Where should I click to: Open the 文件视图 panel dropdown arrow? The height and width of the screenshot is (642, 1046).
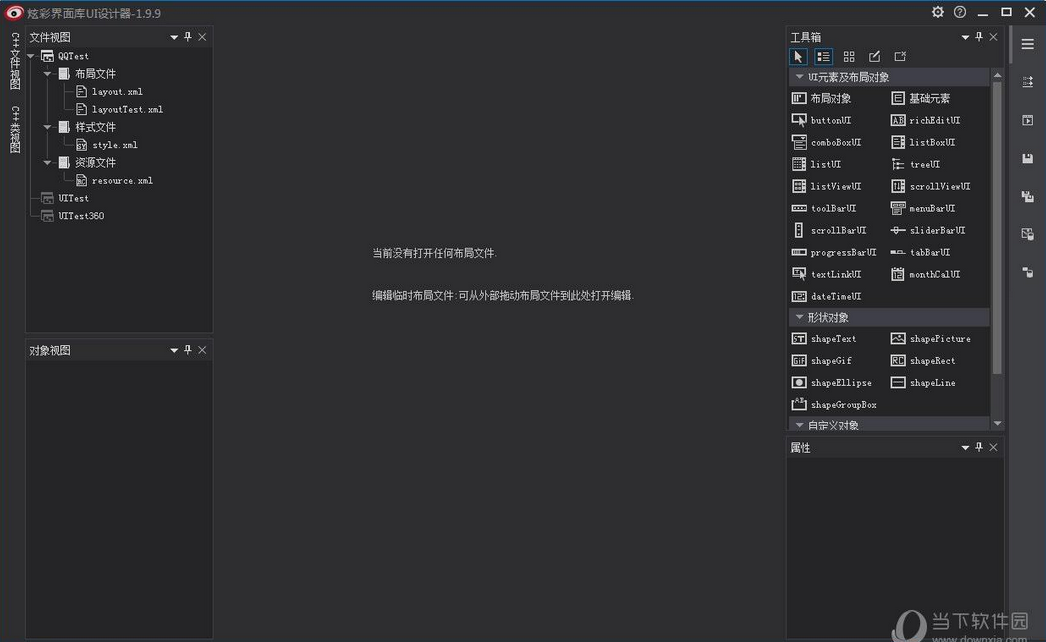point(173,37)
